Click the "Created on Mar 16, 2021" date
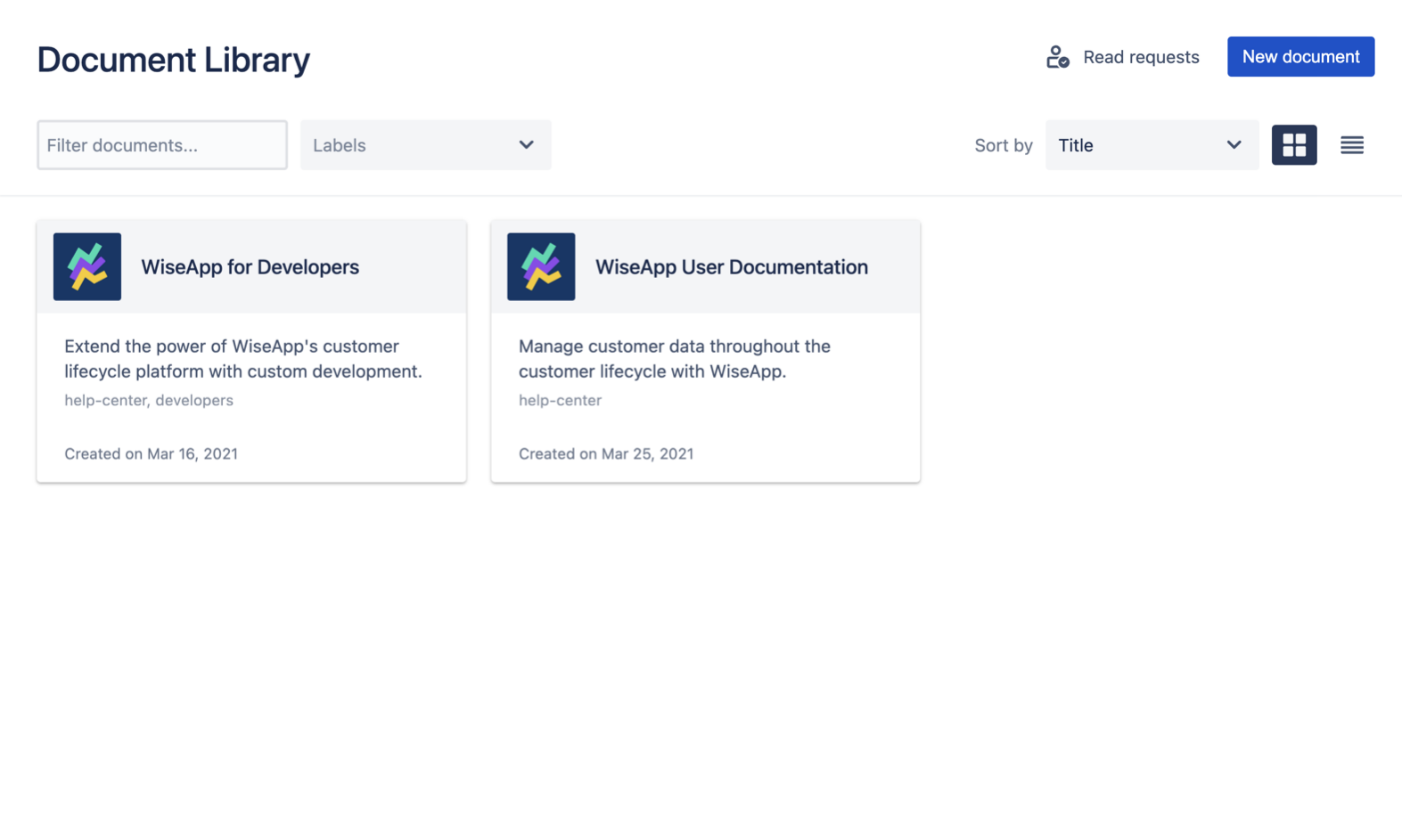1402x840 pixels. click(151, 454)
